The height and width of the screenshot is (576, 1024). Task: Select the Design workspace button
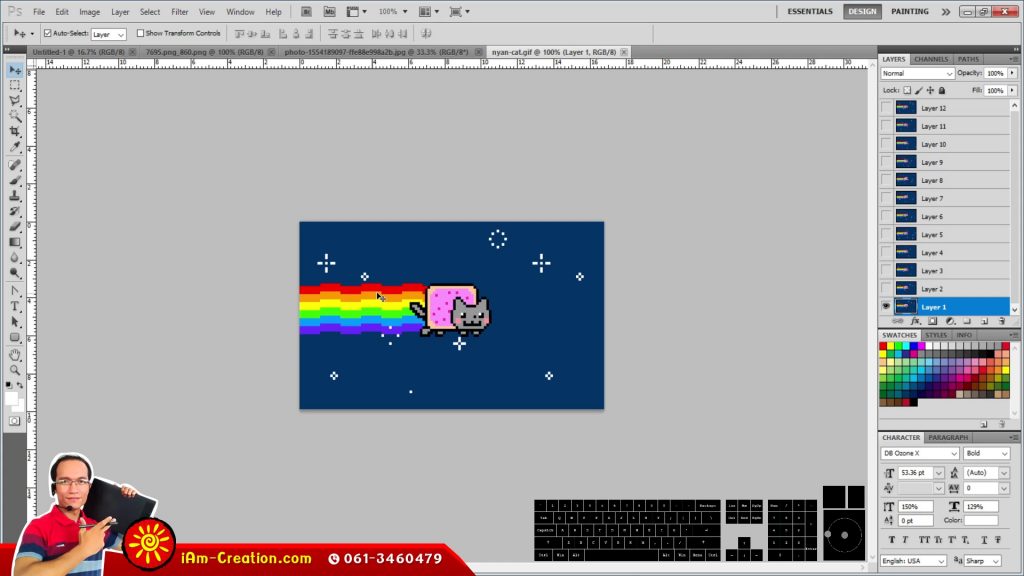click(x=862, y=11)
